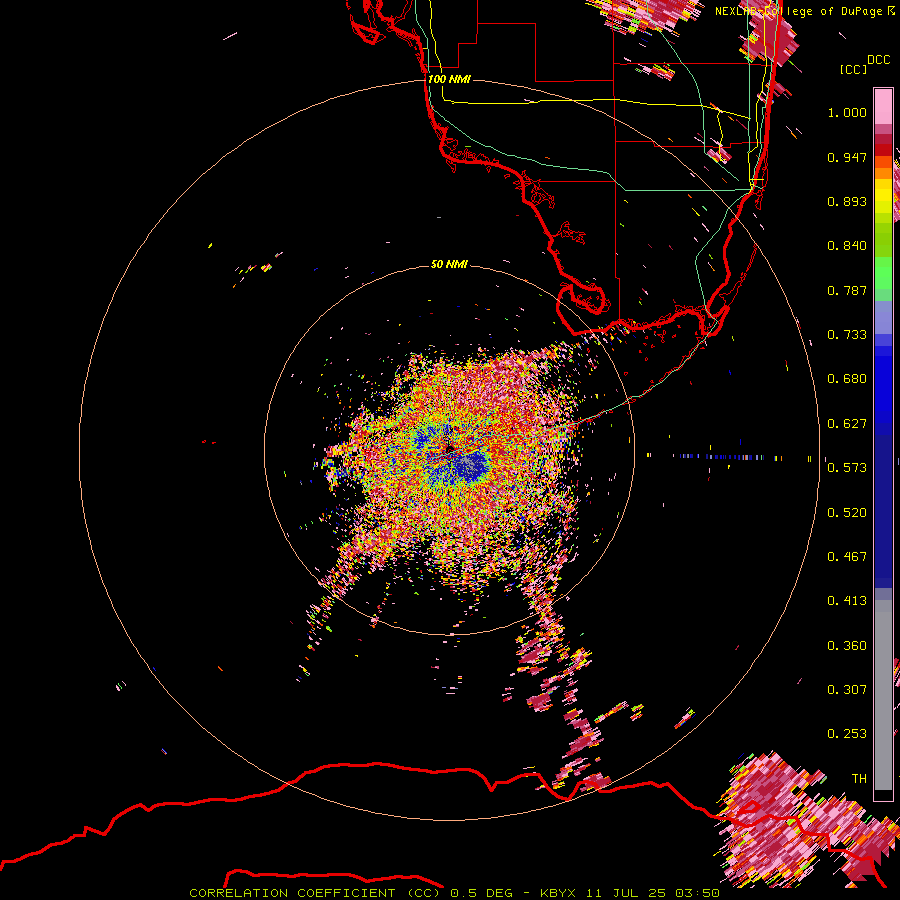Pick the light pink top color bar segment

[883, 106]
